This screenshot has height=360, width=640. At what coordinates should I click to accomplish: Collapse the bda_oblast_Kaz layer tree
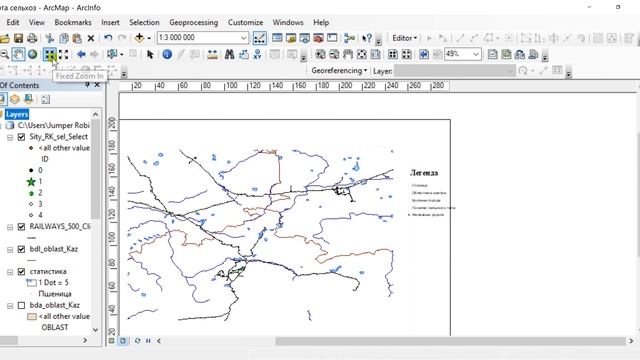pyautogui.click(x=10, y=306)
